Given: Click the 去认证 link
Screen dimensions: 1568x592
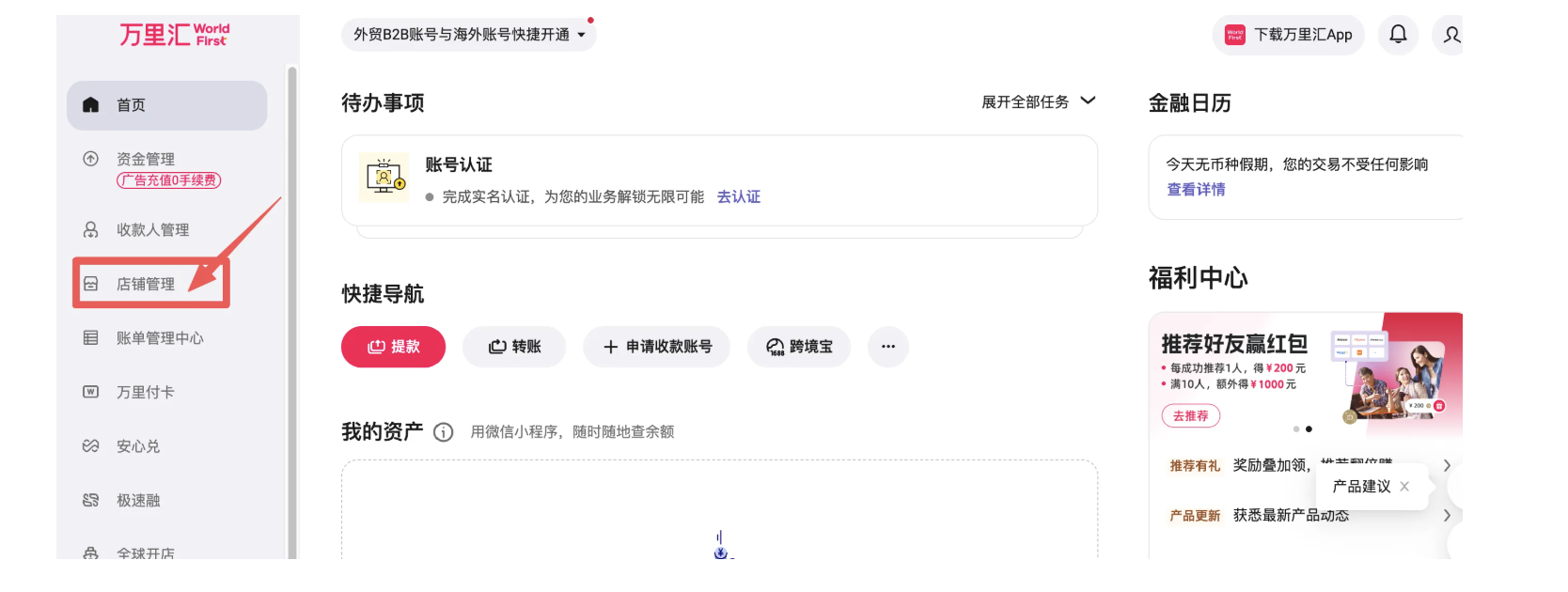Looking at the screenshot, I should tap(739, 196).
